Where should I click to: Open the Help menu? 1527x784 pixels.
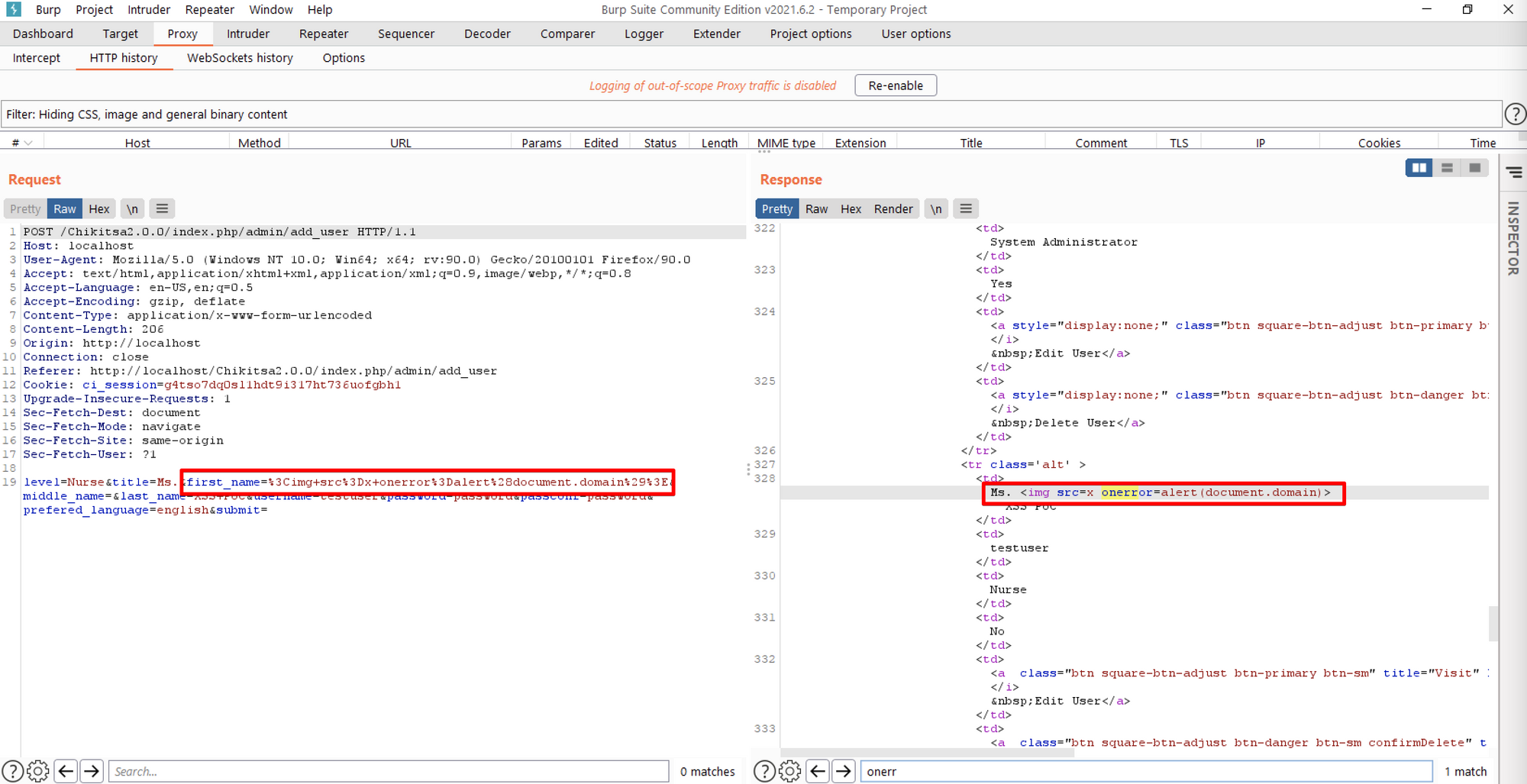(320, 10)
